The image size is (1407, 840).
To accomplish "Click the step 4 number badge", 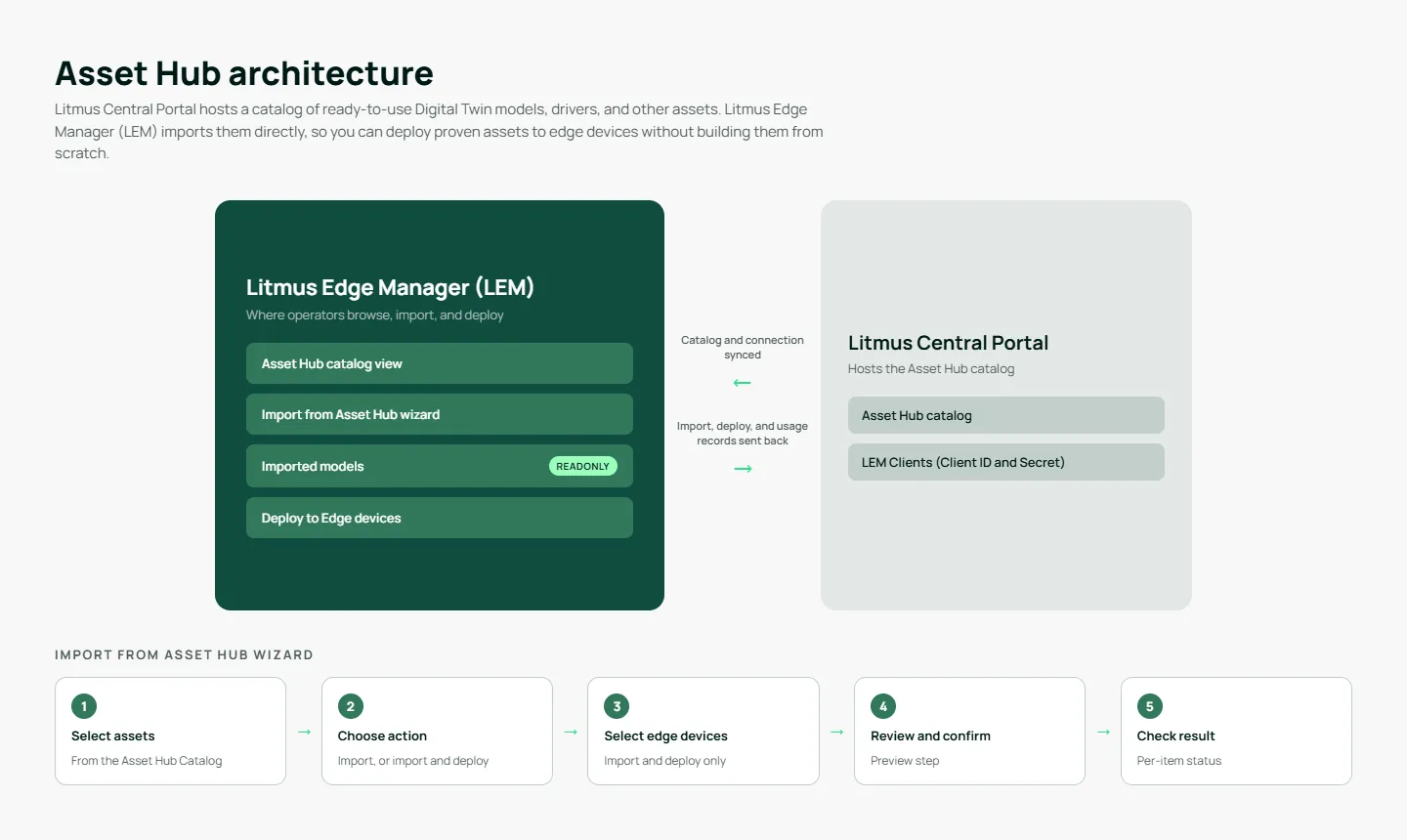I will coord(883,706).
